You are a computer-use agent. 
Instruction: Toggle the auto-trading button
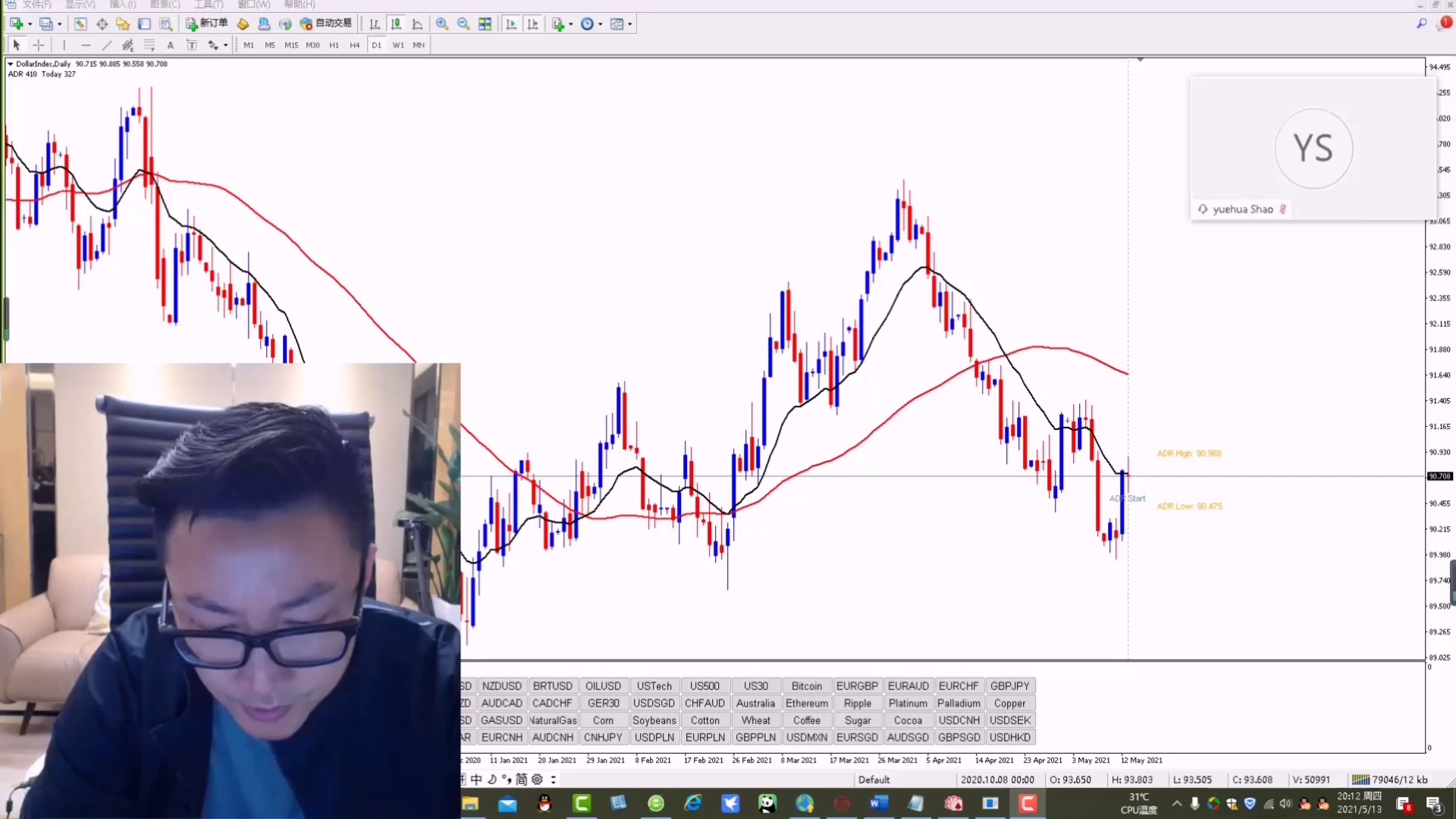pyautogui.click(x=326, y=24)
